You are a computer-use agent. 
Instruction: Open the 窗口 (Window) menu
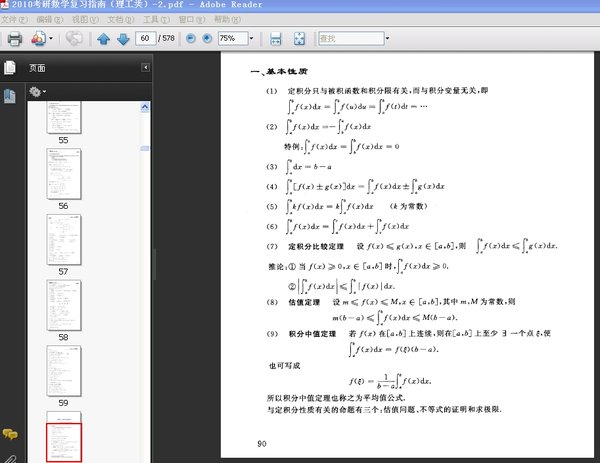[192, 20]
